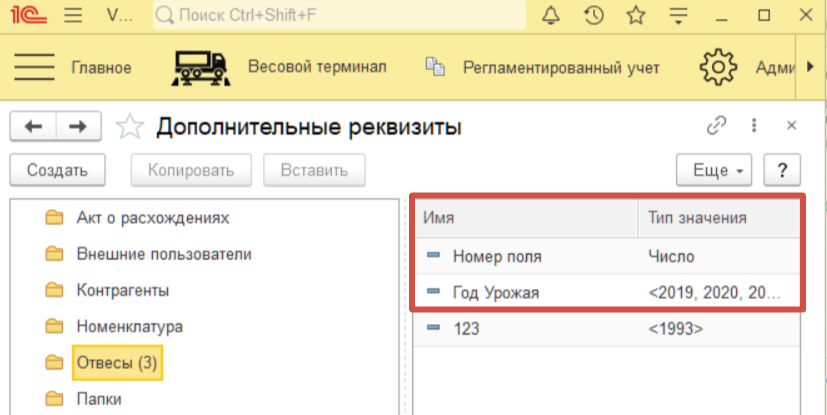The width and height of the screenshot is (827, 415).
Task: Click the help question mark button
Action: (783, 170)
